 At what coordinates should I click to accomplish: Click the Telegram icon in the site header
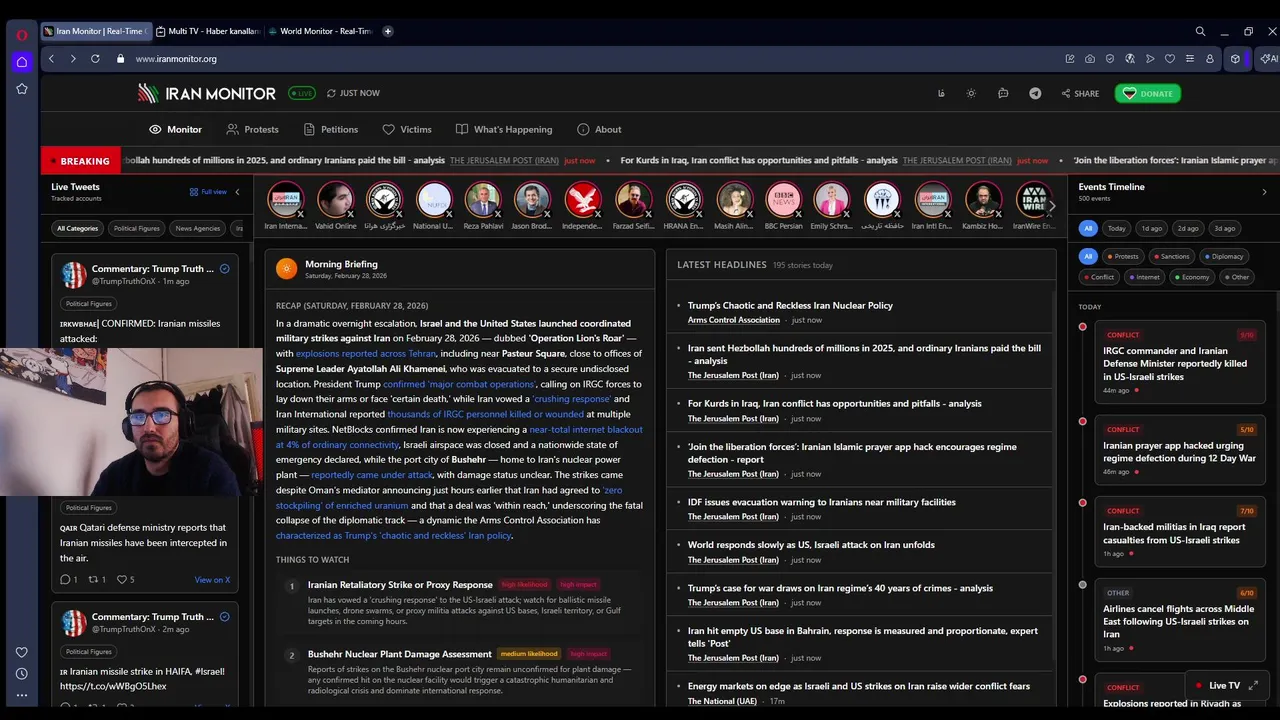coord(1035,93)
